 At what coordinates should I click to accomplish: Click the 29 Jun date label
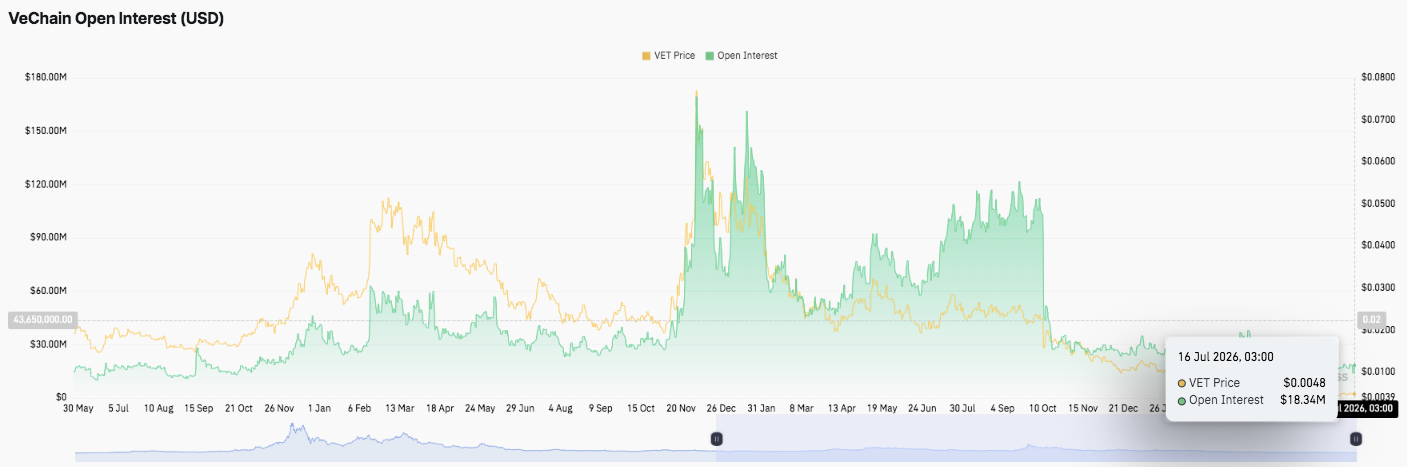click(521, 408)
